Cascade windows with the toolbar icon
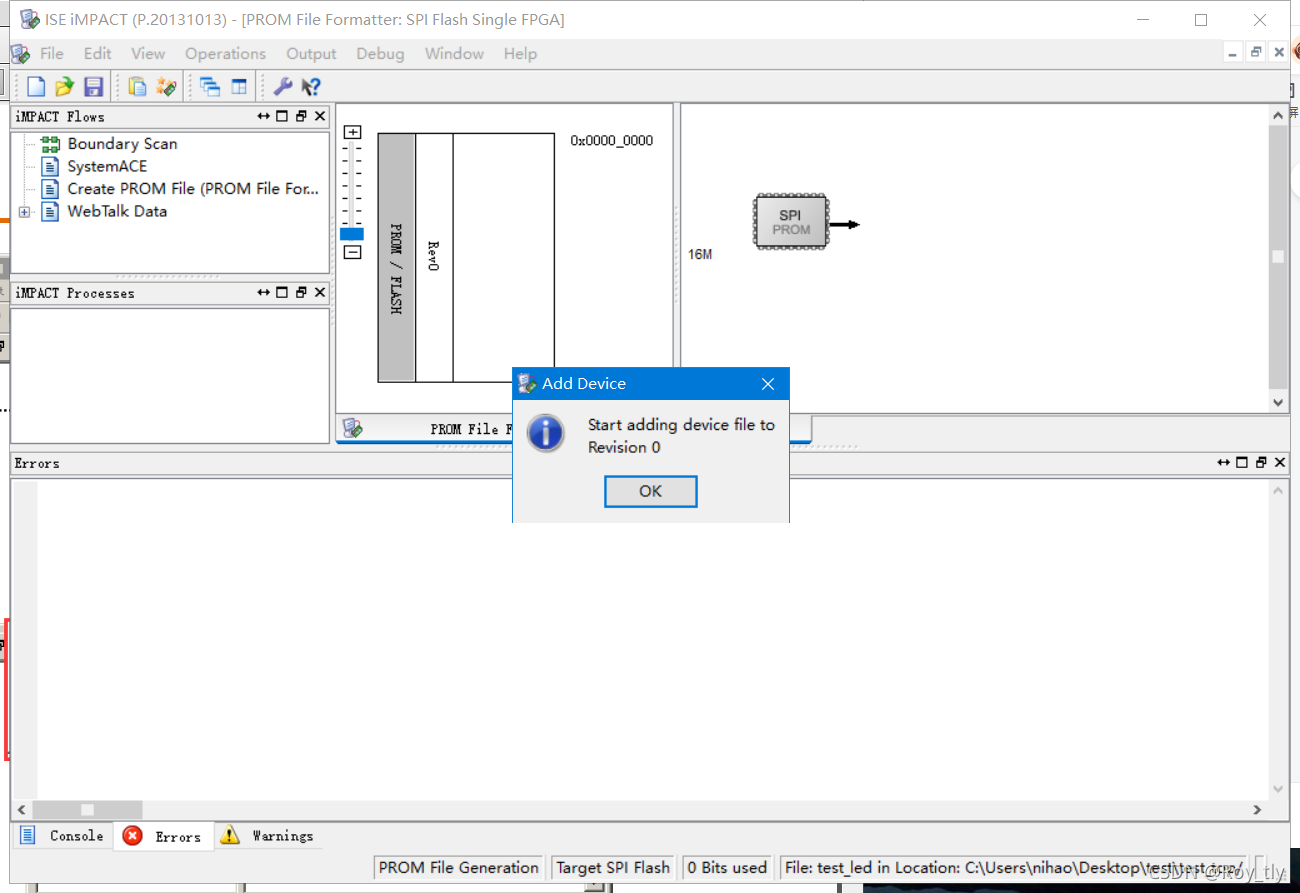Viewport: 1300px width, 893px height. tap(210, 87)
